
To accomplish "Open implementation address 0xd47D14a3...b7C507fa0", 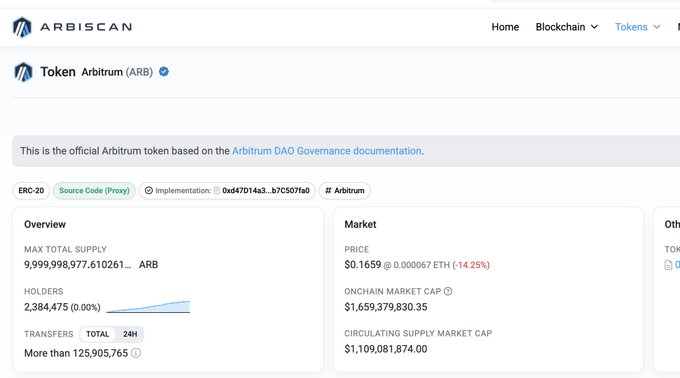I will point(266,191).
